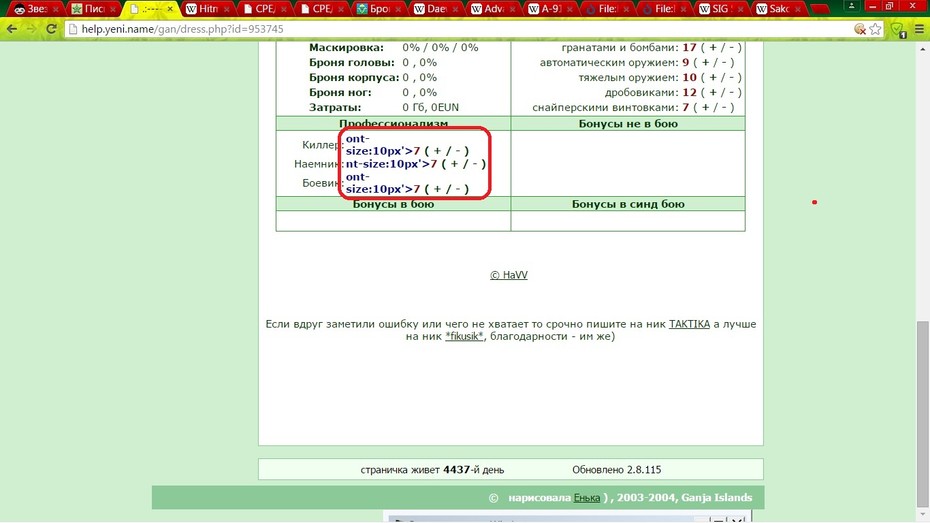Viewport: 930px width, 523px height.
Task: Click the browser forward arrow
Action: click(31, 28)
